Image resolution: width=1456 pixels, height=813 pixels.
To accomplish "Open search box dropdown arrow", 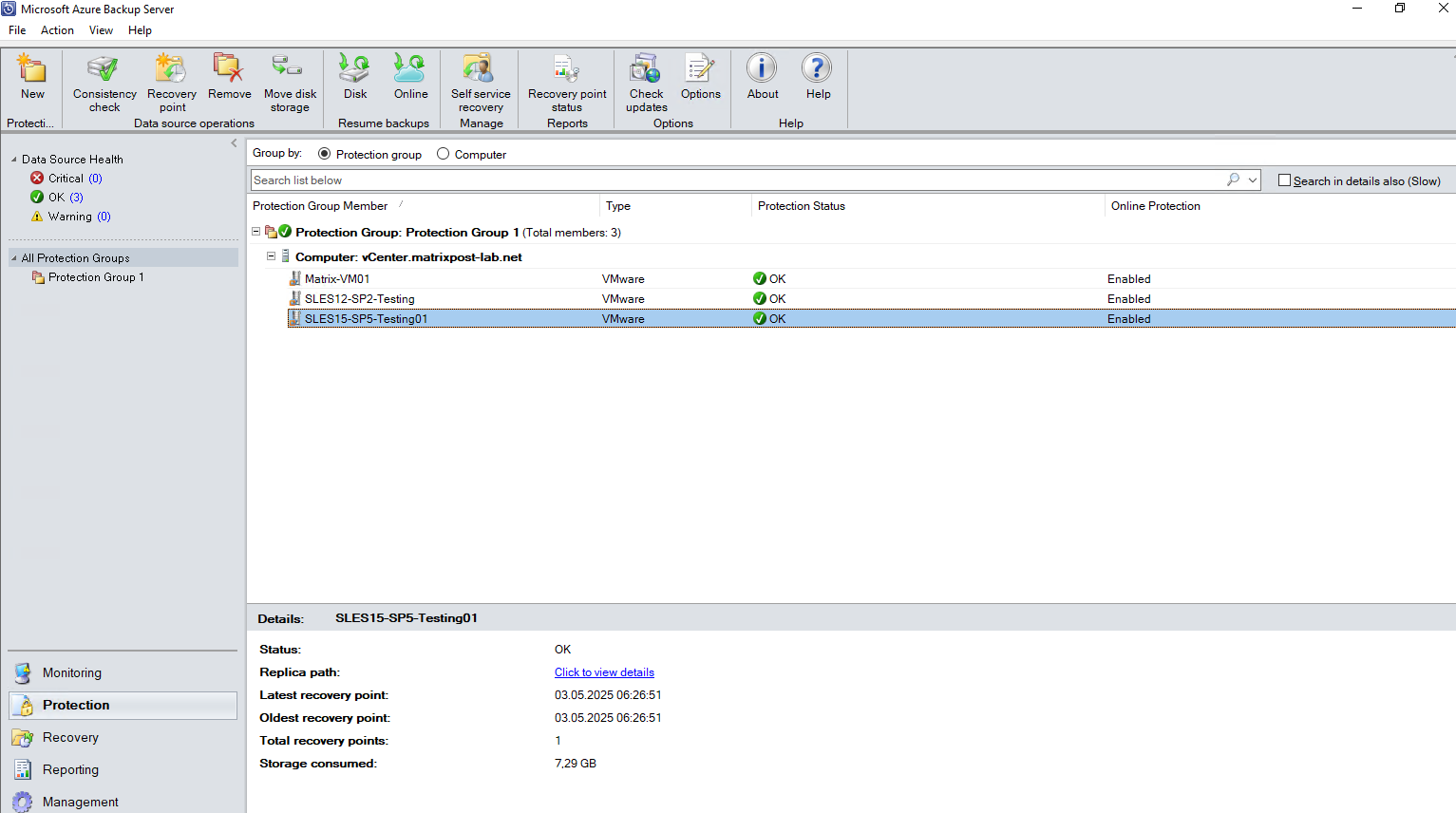I will [x=1253, y=180].
